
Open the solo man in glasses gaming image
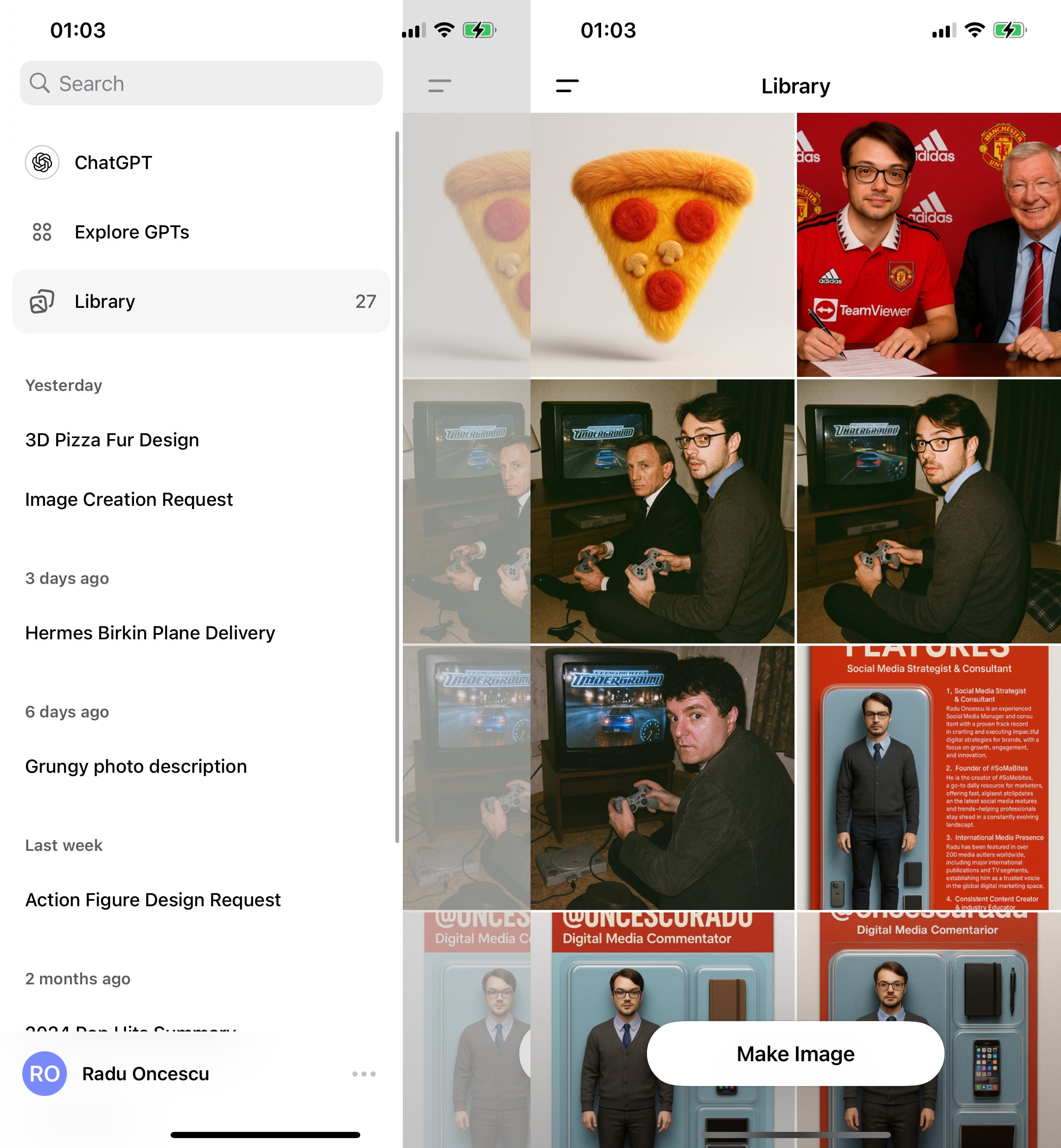[929, 511]
